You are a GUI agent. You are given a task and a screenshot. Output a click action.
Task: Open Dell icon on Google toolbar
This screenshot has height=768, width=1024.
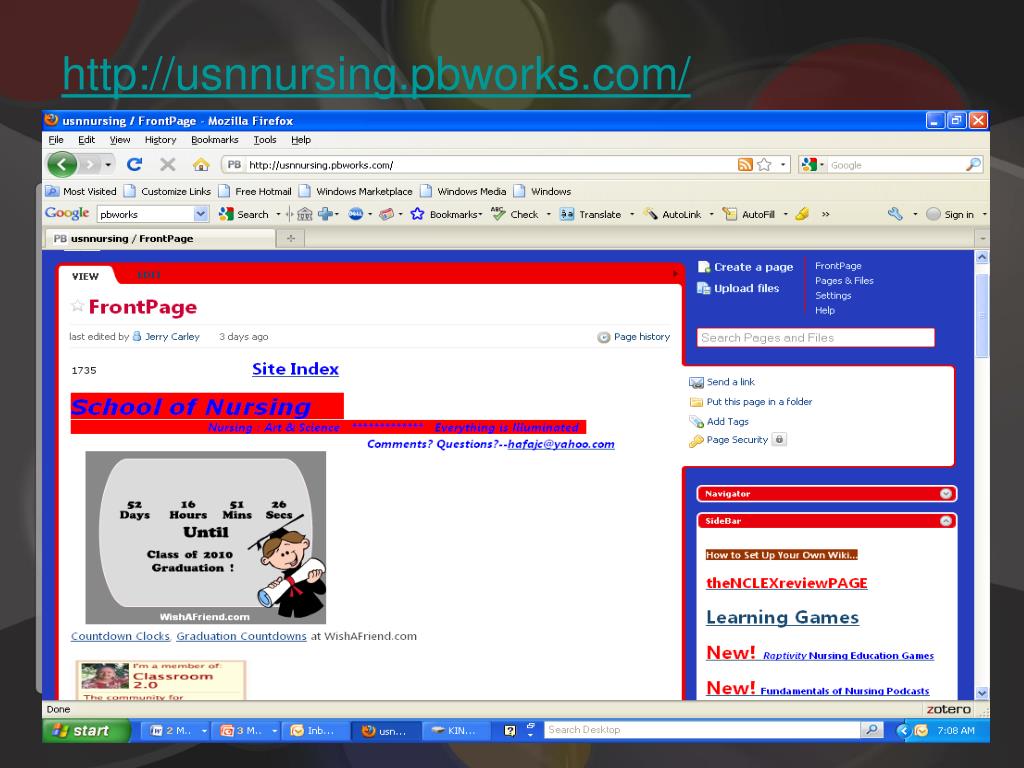(x=356, y=214)
